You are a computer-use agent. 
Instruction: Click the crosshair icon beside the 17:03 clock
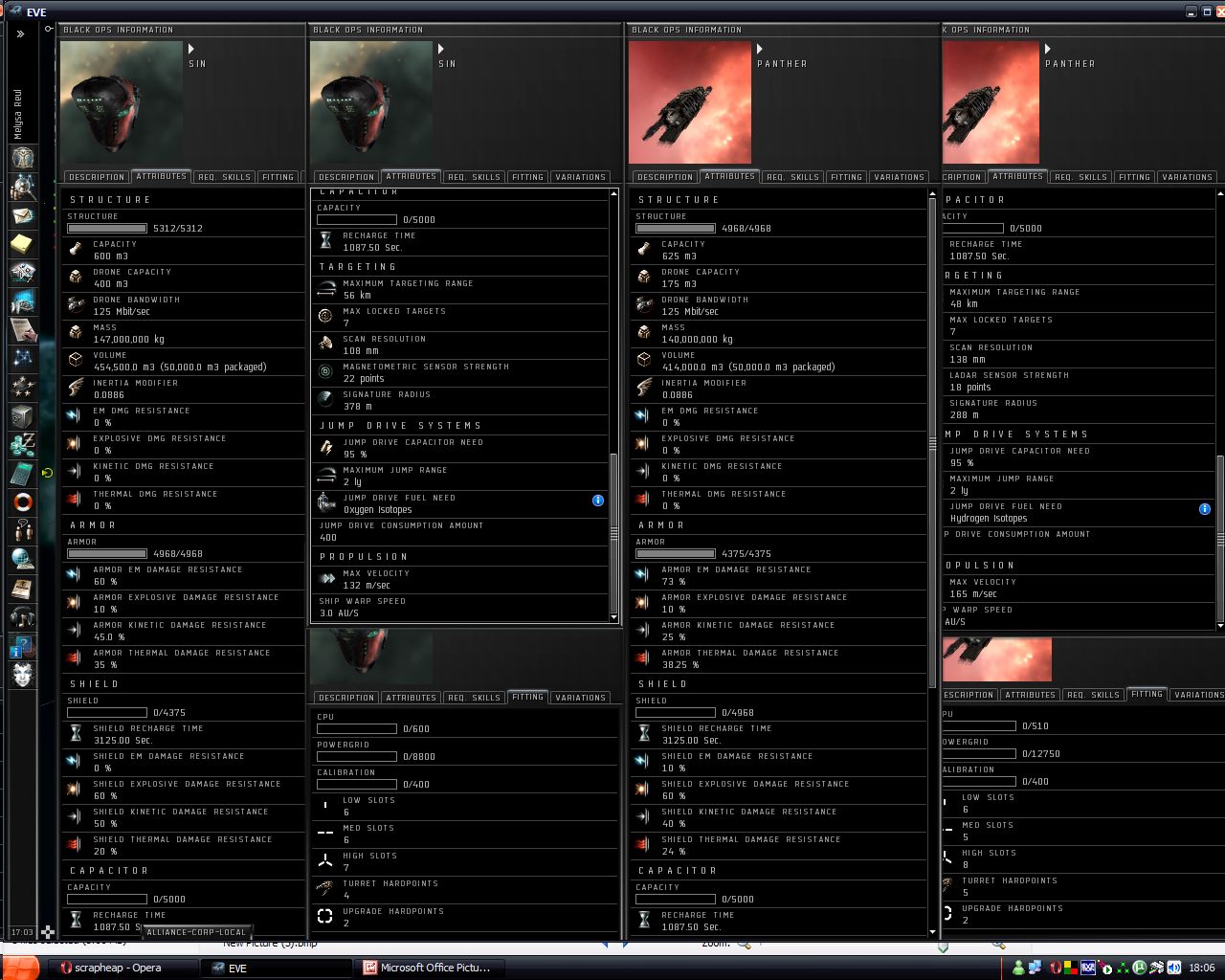coord(47,932)
